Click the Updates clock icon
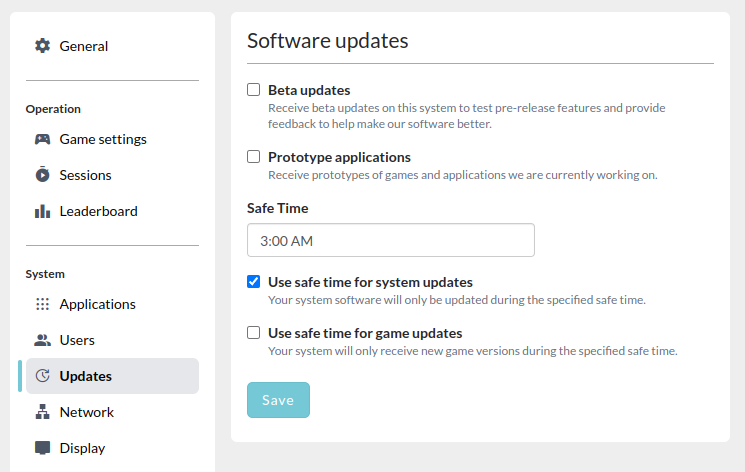The image size is (745, 472). pos(42,376)
